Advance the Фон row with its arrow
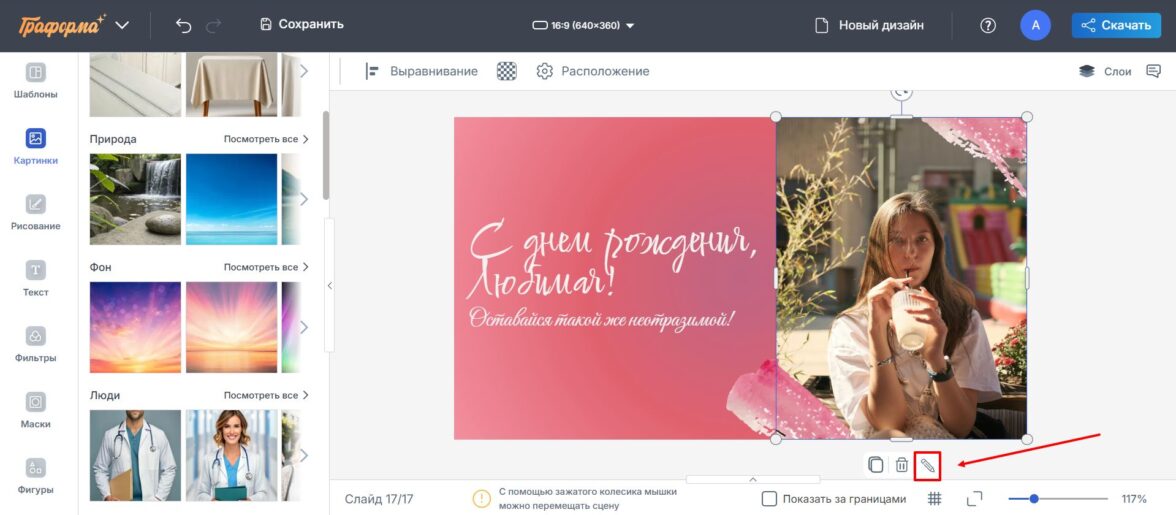This screenshot has height=515, width=1176. (x=304, y=327)
